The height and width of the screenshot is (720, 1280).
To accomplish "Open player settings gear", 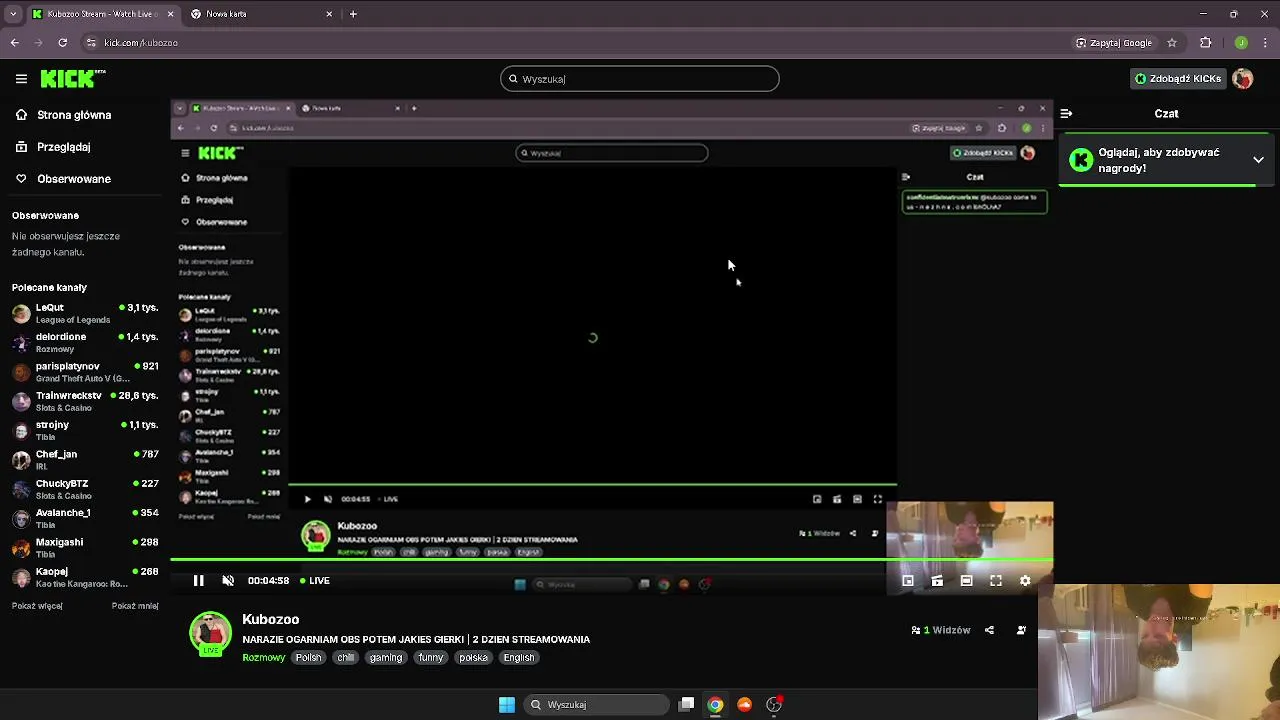I will (x=1025, y=581).
